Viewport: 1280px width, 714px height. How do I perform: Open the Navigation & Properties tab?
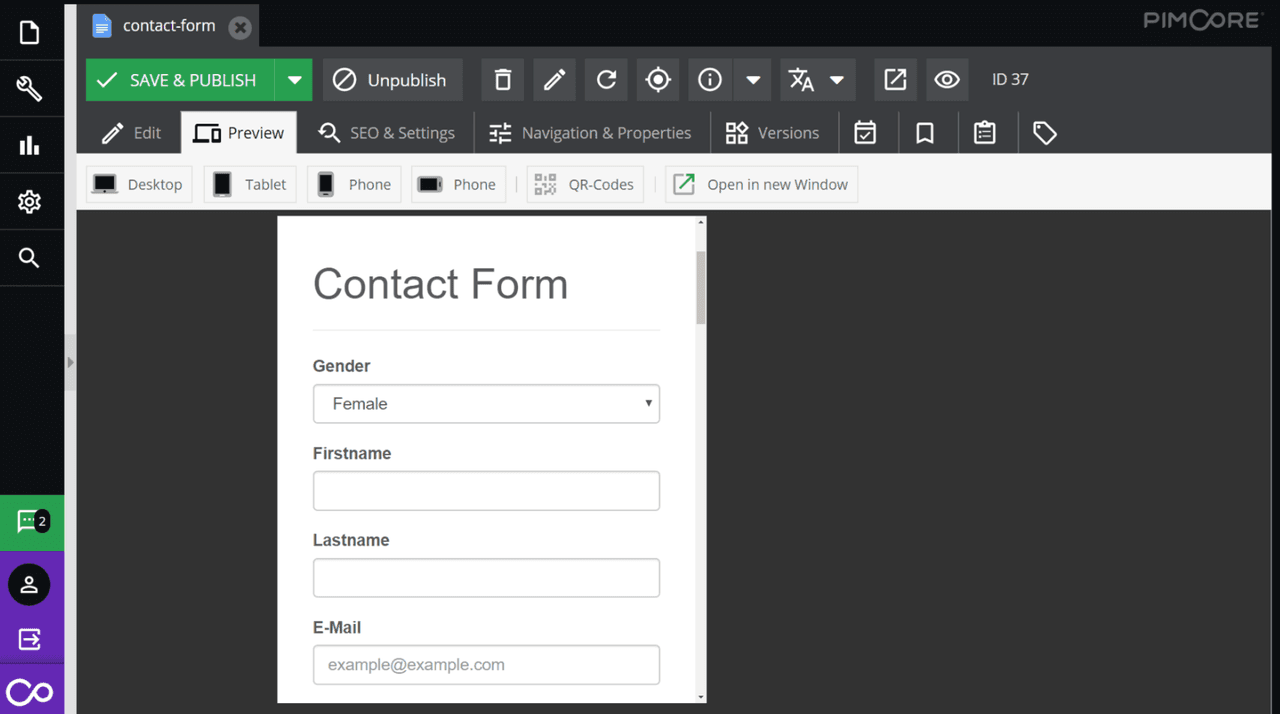pyautogui.click(x=590, y=133)
